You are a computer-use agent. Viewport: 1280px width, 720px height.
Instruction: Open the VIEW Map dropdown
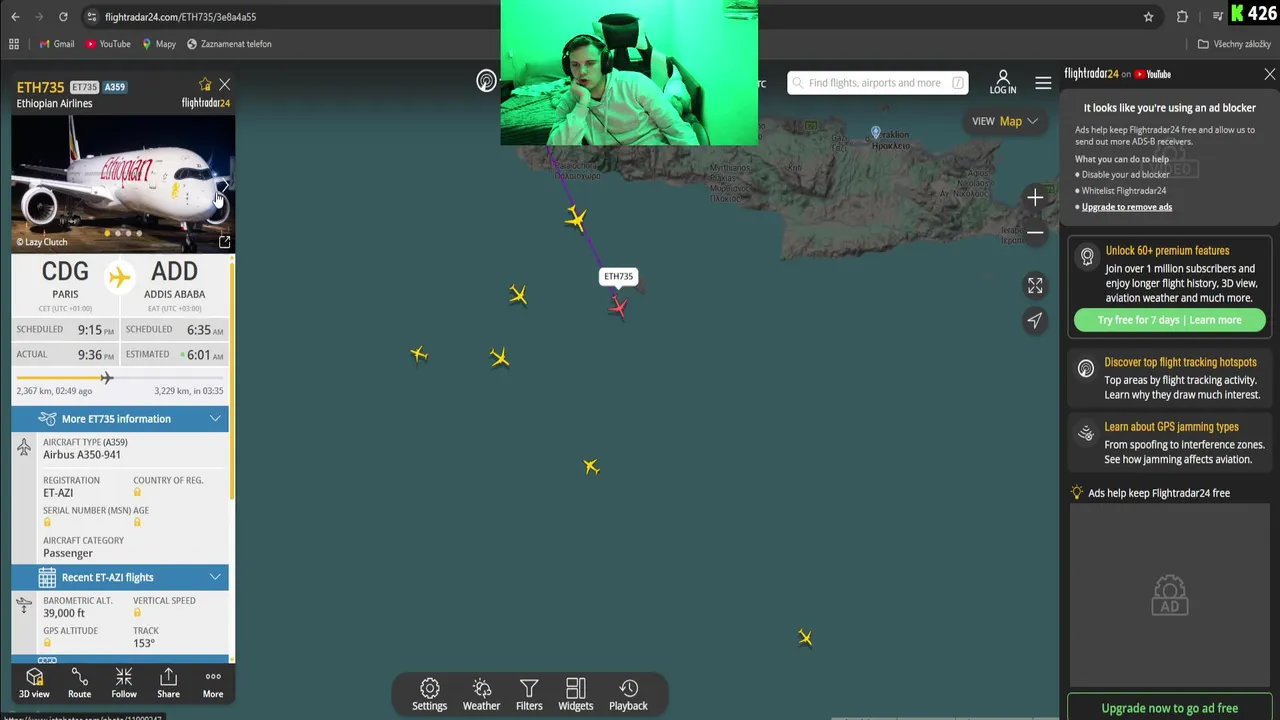(1005, 121)
